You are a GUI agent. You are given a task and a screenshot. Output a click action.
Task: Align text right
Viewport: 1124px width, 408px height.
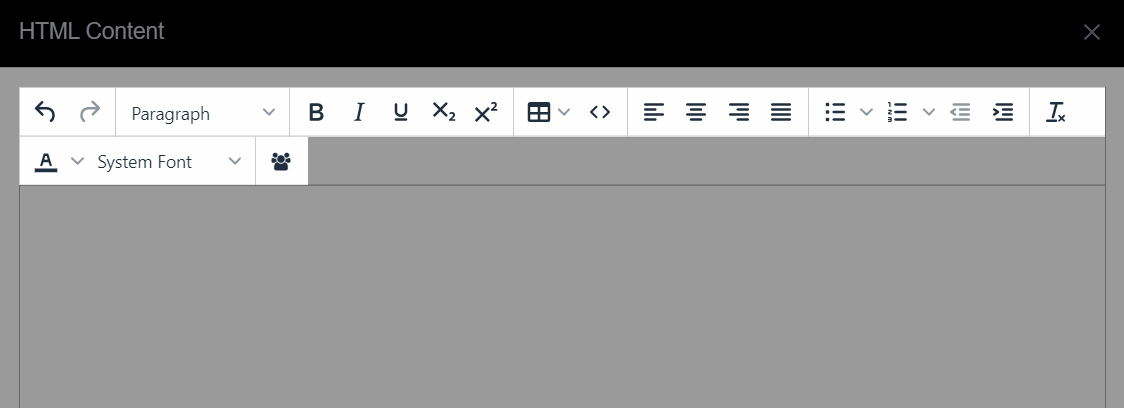tap(739, 113)
